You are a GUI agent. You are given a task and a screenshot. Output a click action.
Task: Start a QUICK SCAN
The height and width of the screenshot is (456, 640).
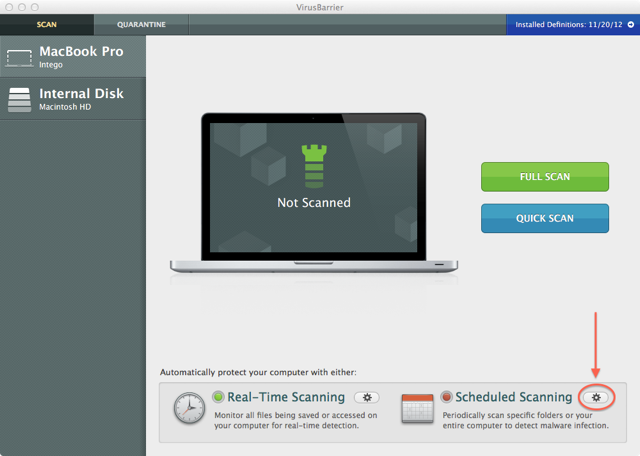coord(544,218)
